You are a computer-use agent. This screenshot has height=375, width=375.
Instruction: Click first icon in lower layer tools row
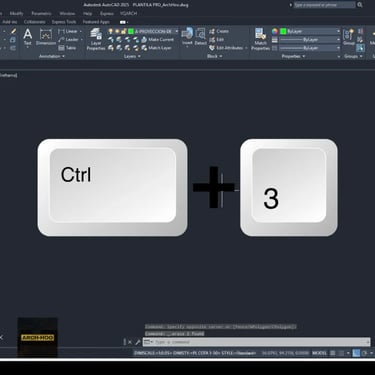coord(111,48)
